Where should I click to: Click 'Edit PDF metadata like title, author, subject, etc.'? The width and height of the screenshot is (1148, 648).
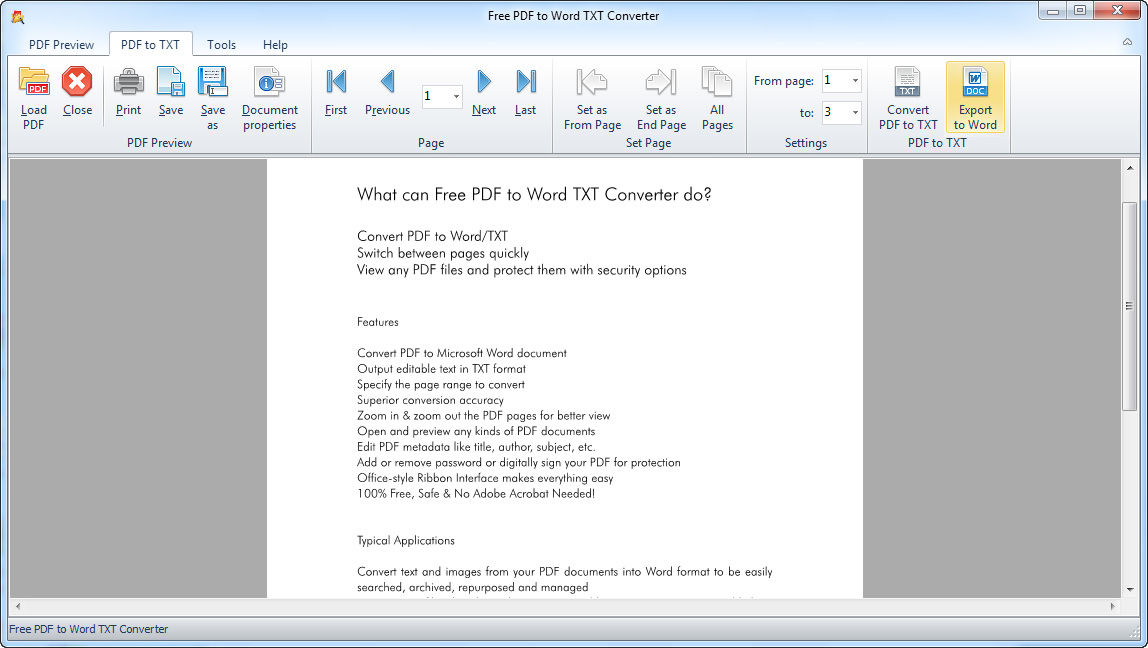coord(476,447)
